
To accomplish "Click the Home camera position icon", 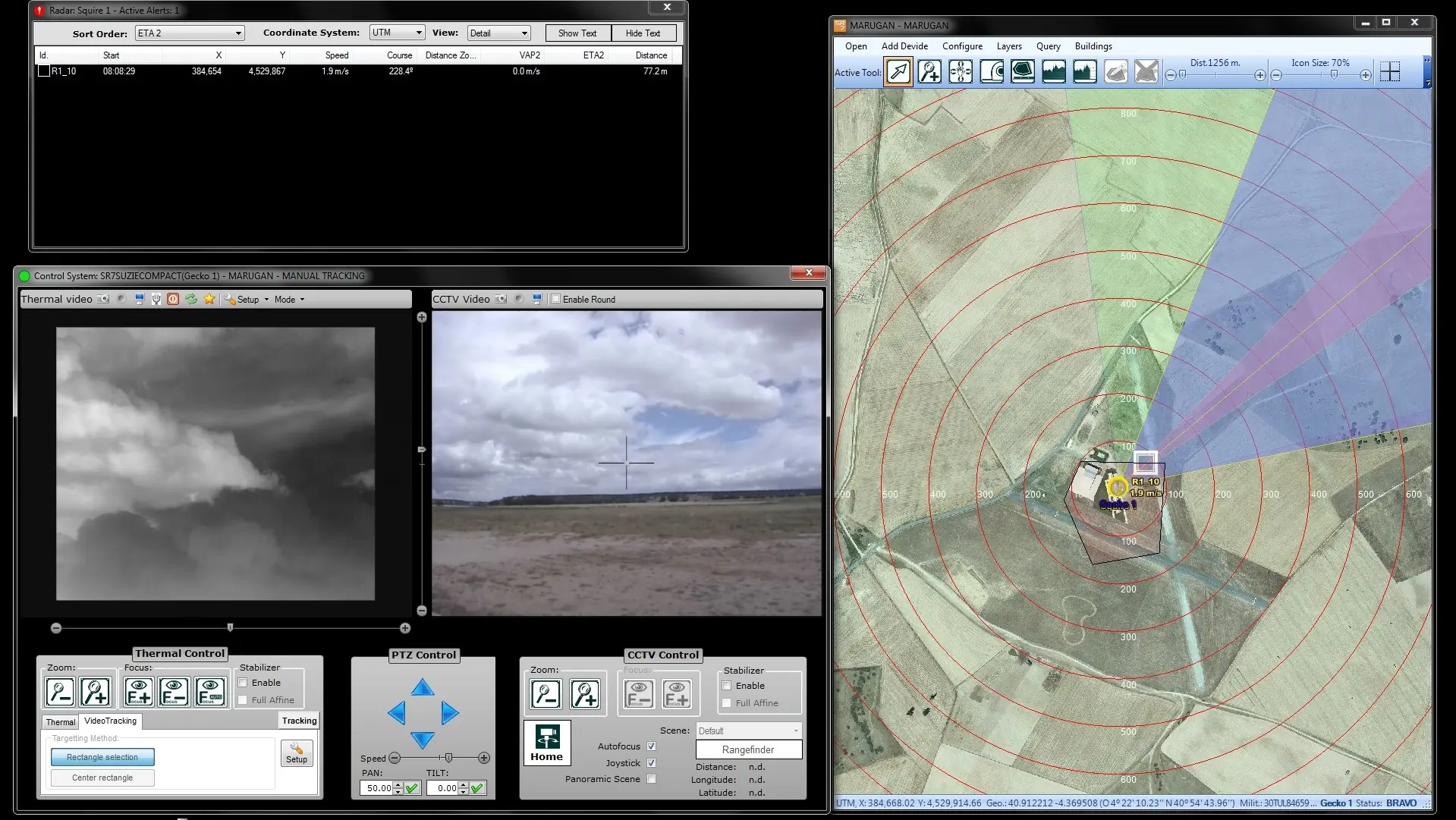I will pos(547,743).
